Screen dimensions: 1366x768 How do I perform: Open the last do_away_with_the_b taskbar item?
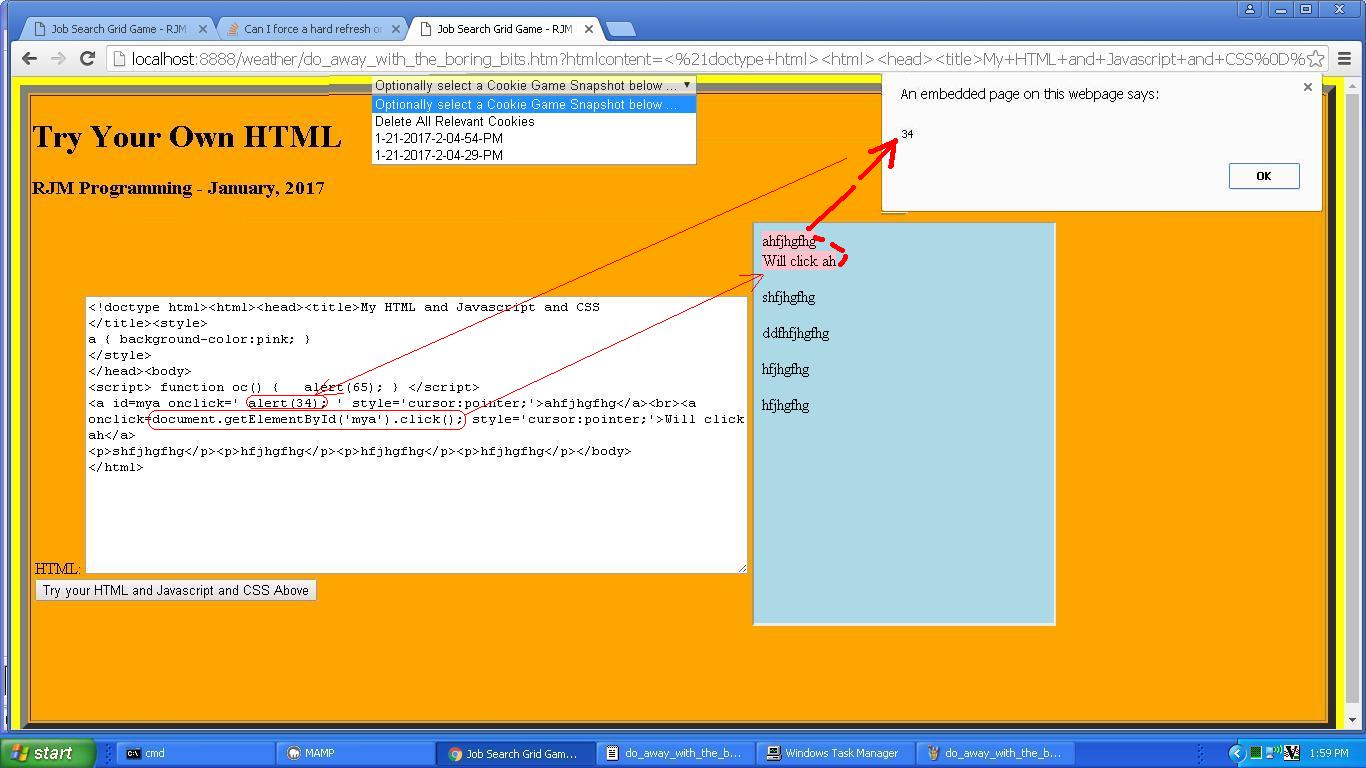[x=994, y=753]
